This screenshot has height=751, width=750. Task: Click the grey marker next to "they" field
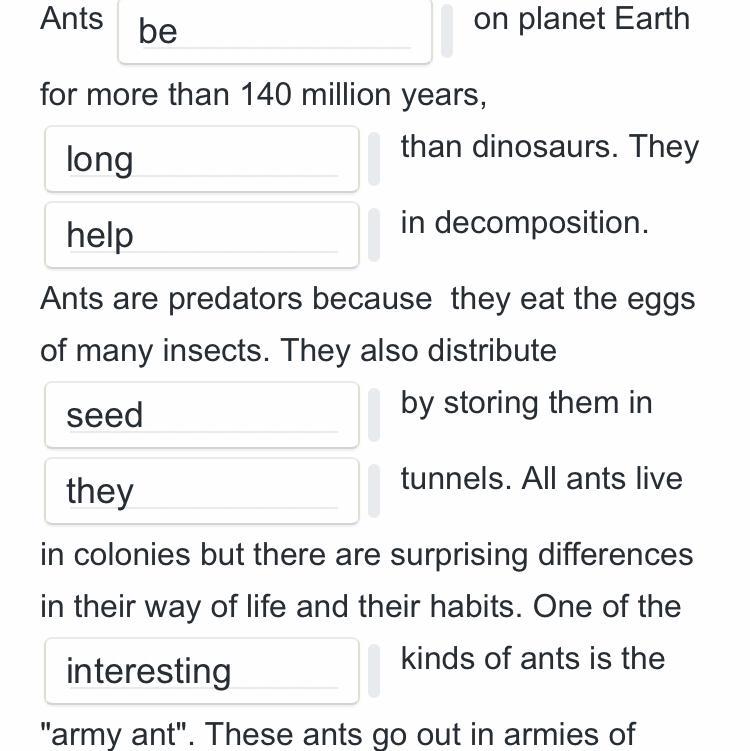point(374,491)
